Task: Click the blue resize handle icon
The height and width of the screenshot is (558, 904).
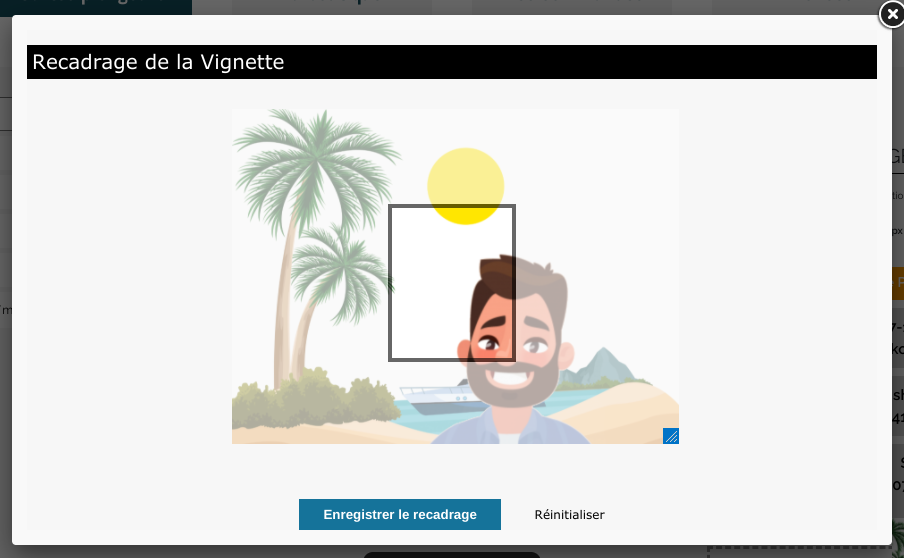Action: (671, 436)
